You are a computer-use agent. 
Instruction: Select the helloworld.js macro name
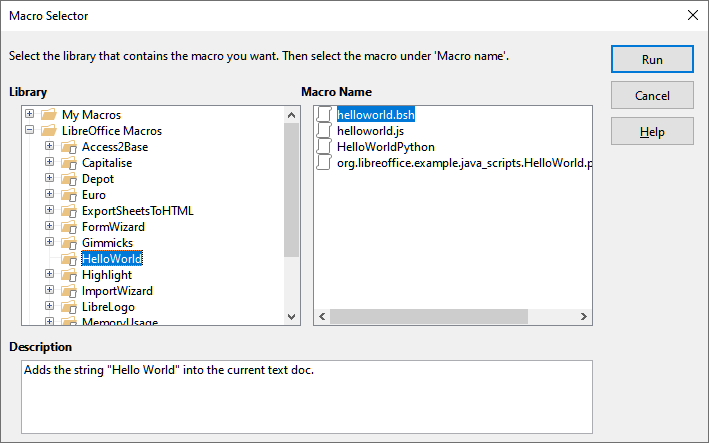click(x=370, y=131)
